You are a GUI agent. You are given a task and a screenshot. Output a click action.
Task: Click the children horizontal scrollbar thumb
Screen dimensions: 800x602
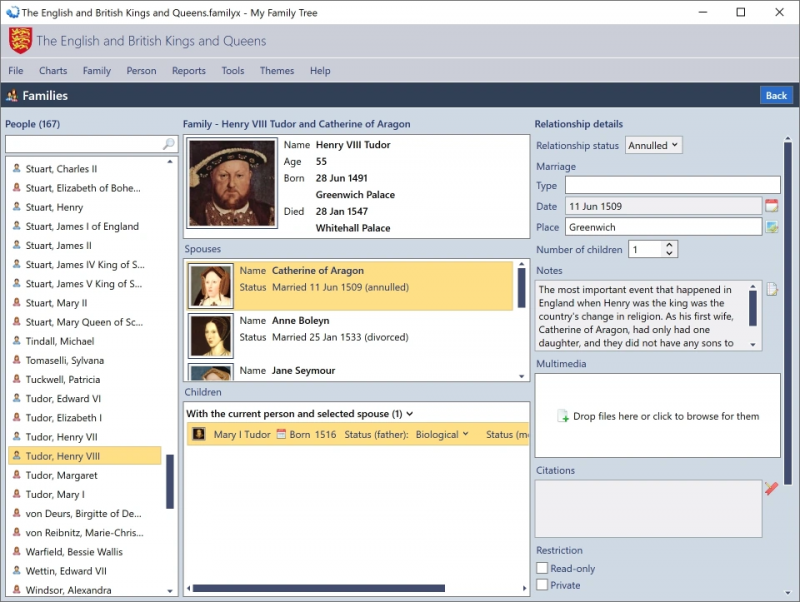pyautogui.click(x=318, y=588)
